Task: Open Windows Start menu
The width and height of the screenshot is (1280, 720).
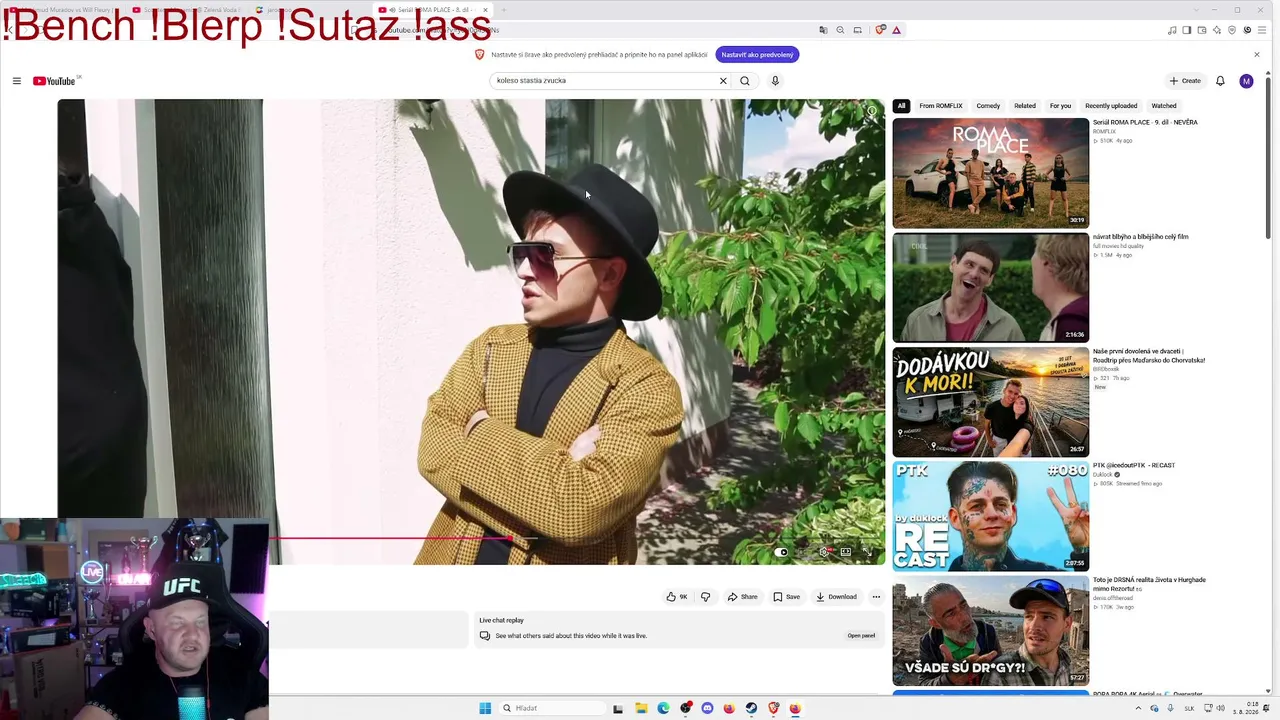Action: point(485,708)
